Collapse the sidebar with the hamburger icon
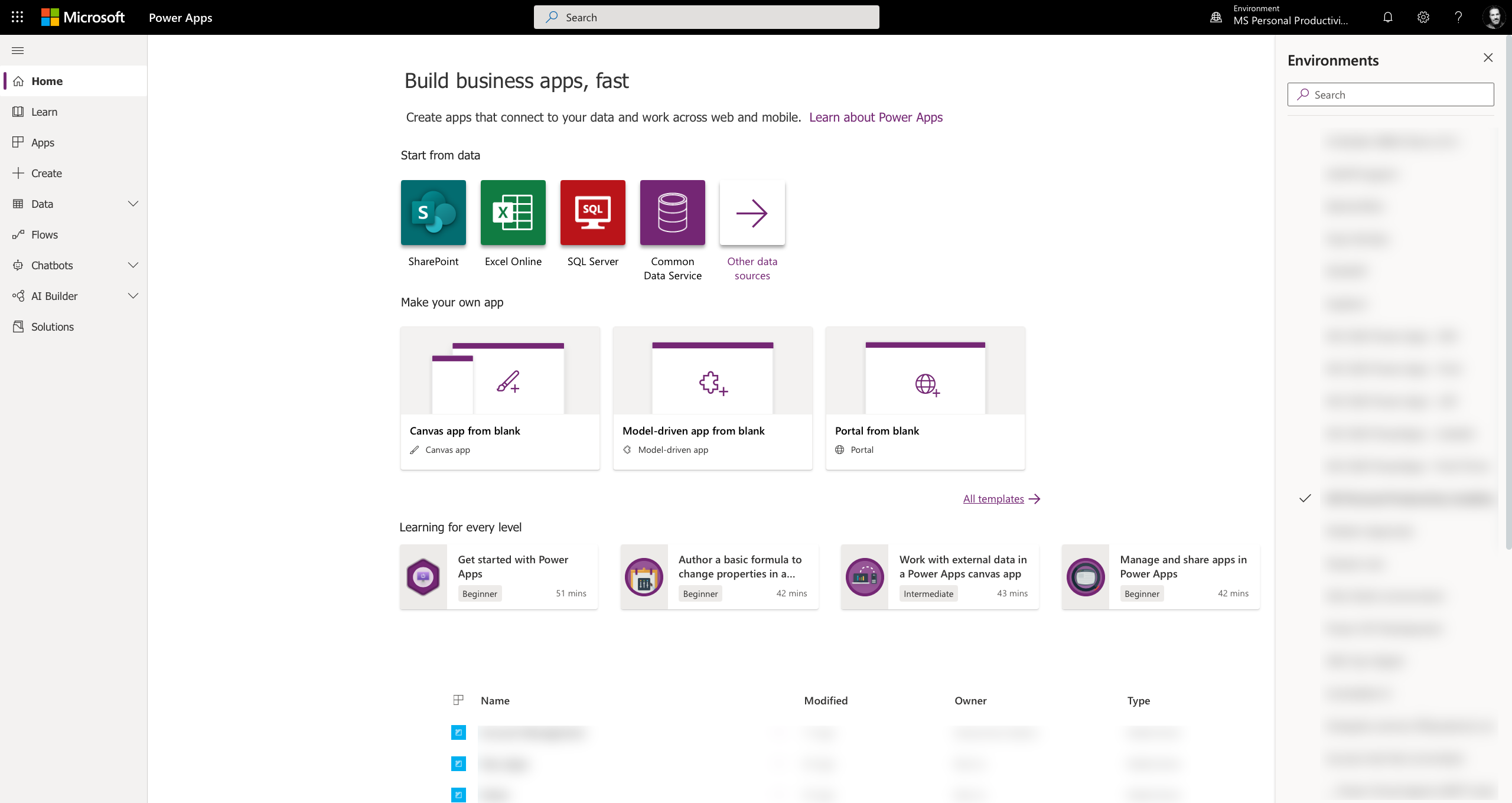This screenshot has height=803, width=1512. pos(17,50)
